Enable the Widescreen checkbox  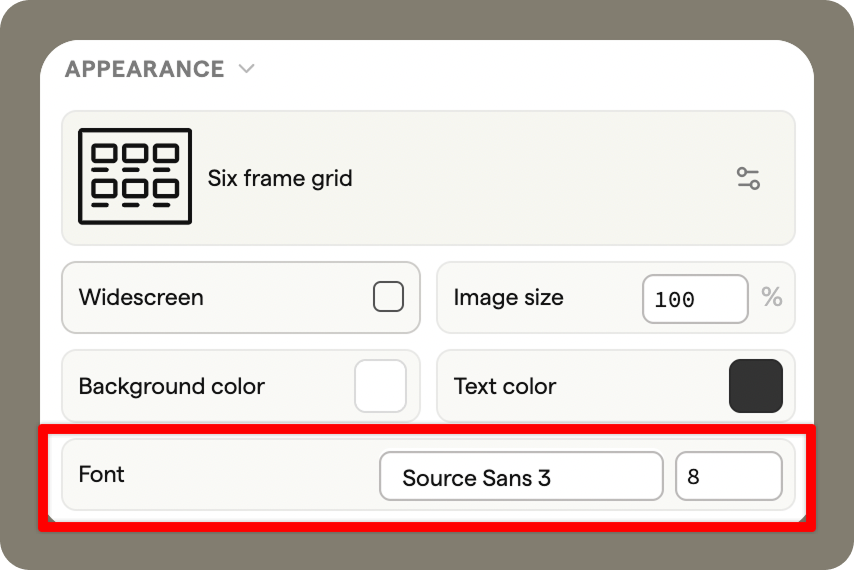pyautogui.click(x=388, y=297)
